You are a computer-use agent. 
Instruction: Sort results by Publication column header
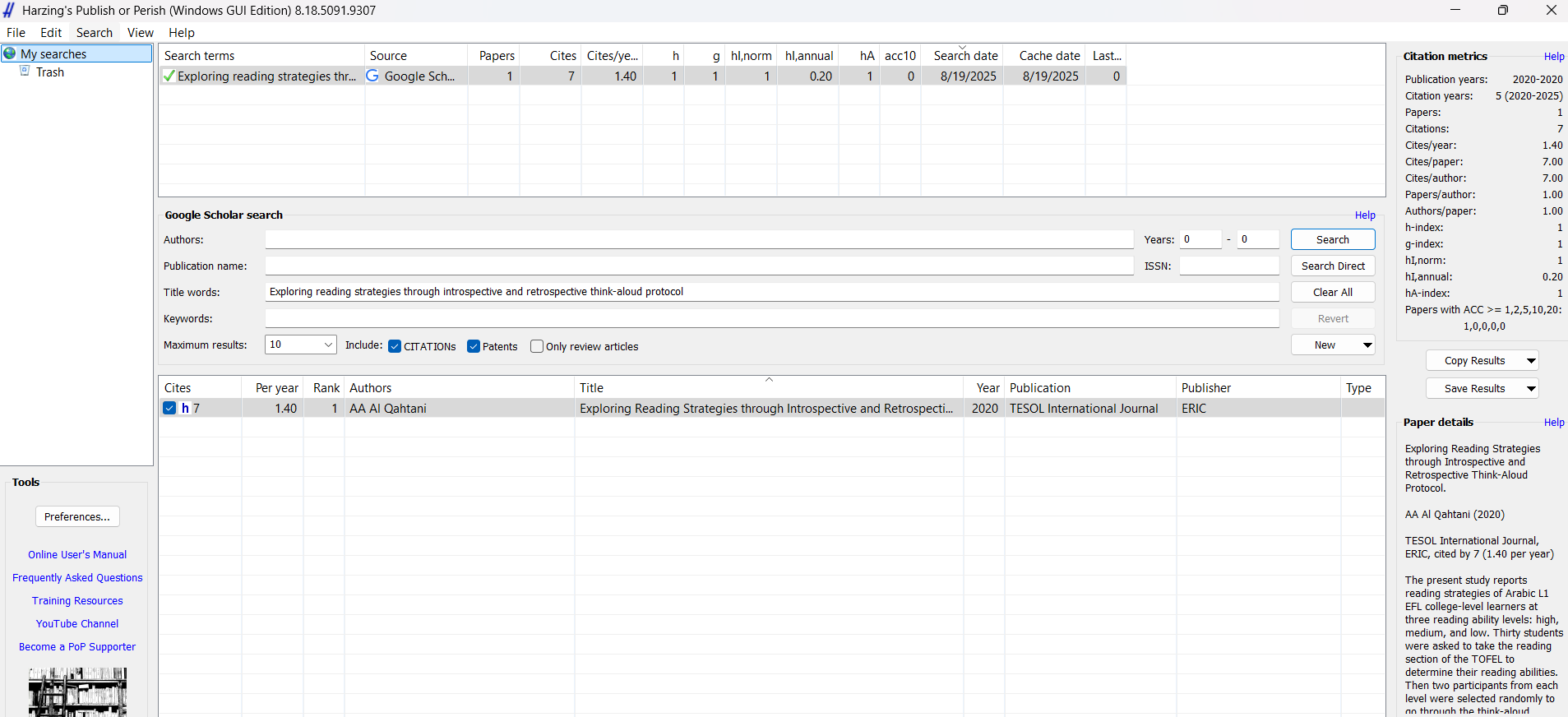(1091, 387)
